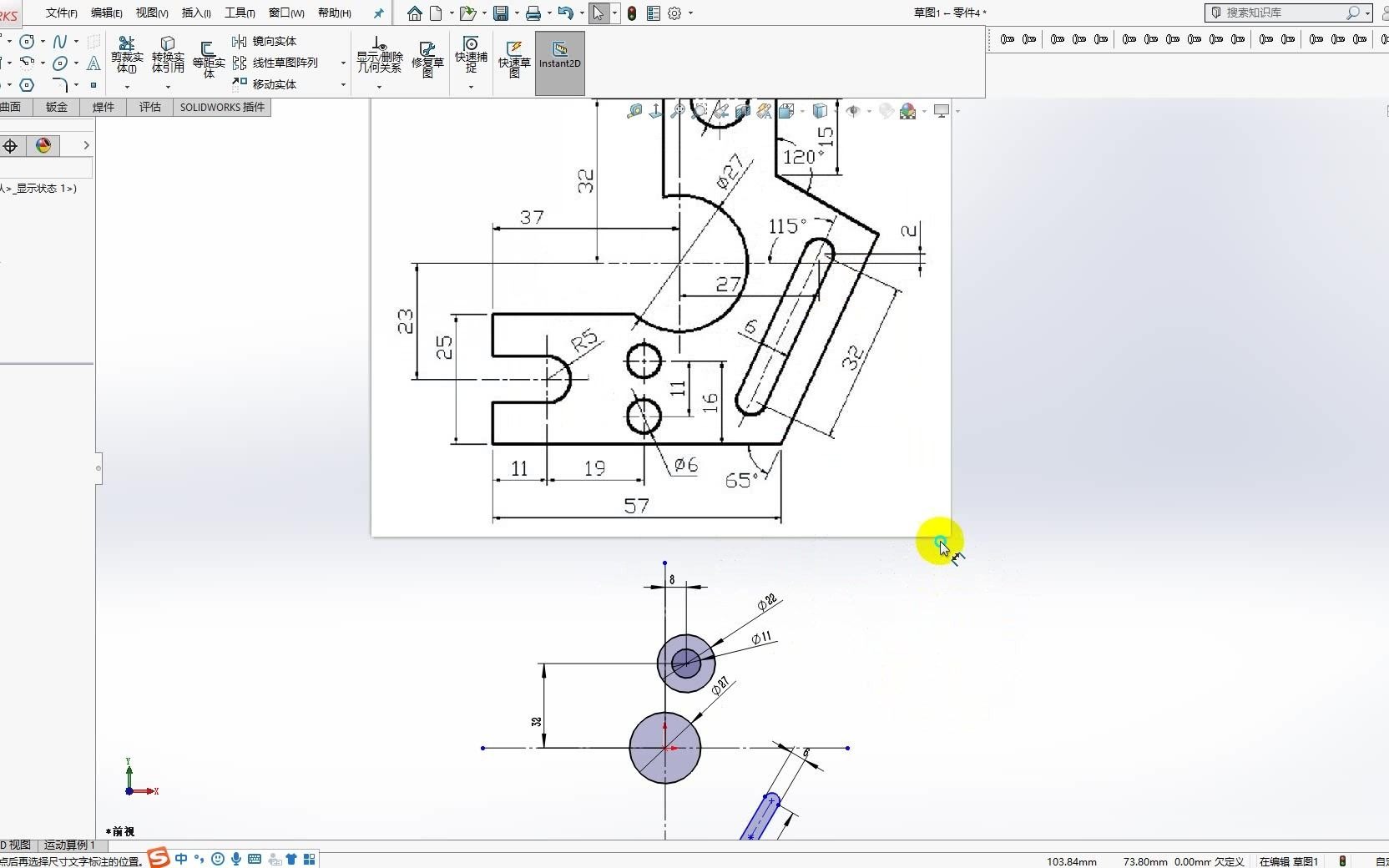Select the Spline sketch tool

pos(59,41)
